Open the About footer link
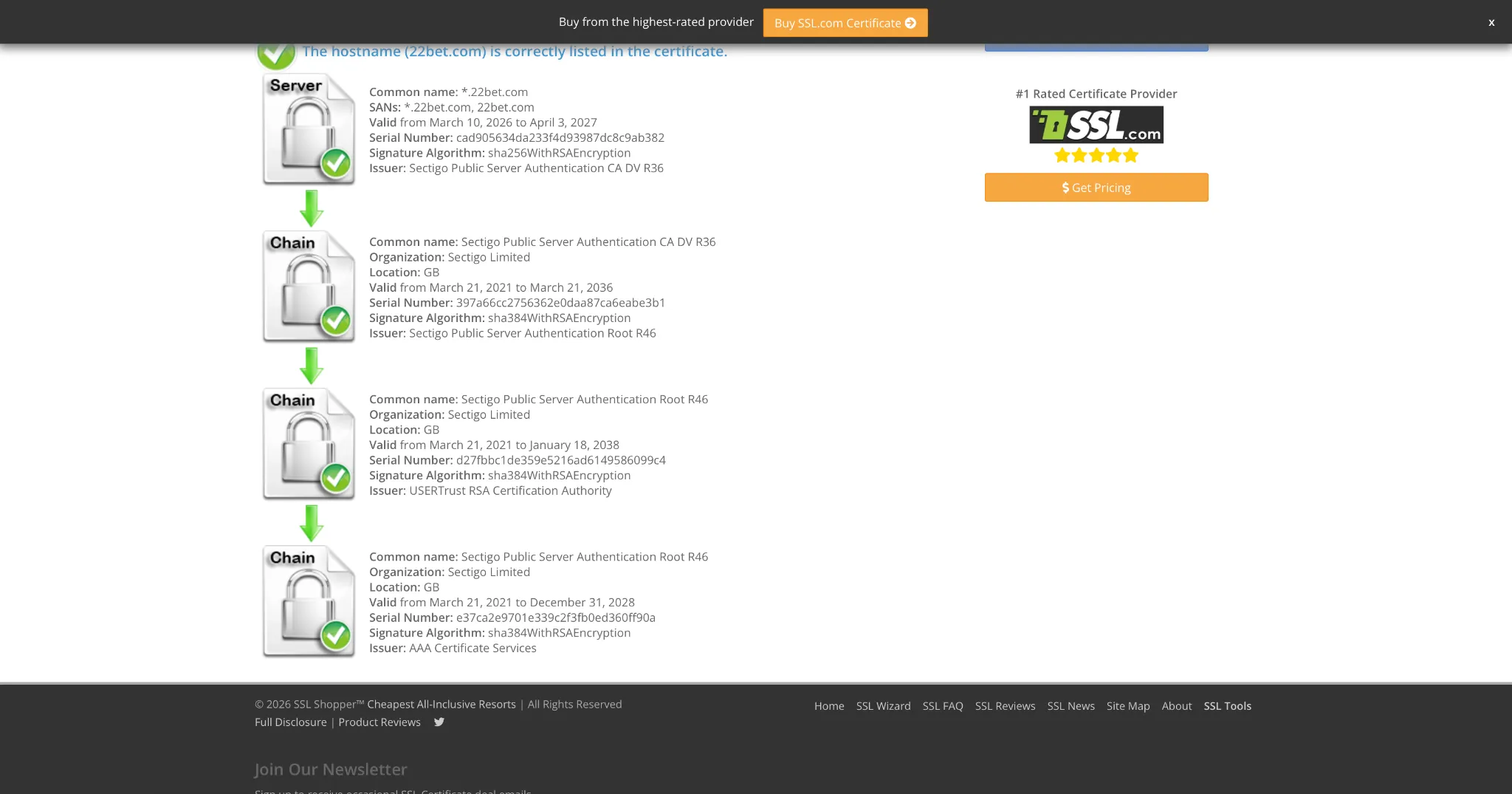1512x794 pixels. click(1177, 706)
